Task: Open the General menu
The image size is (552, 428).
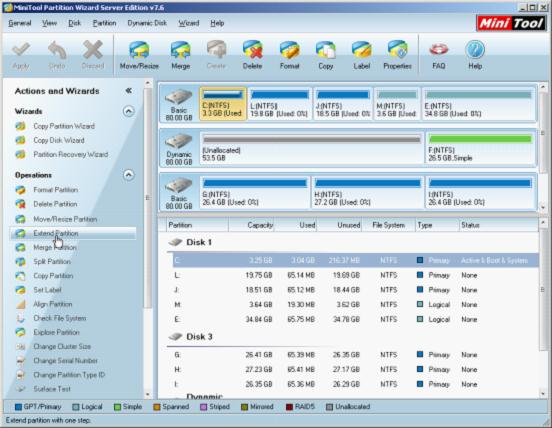Action: click(x=20, y=23)
